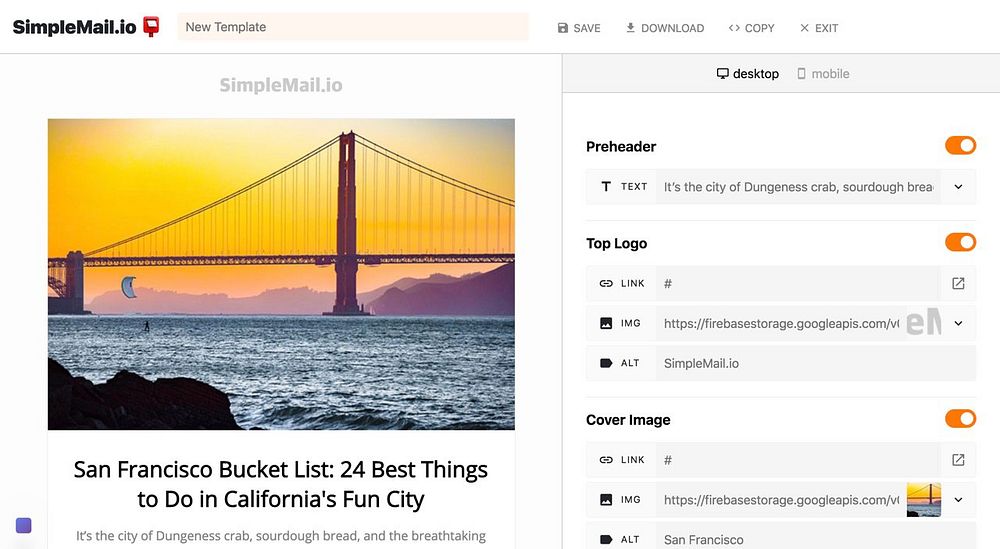This screenshot has height=549, width=1000.
Task: Disable the Preheader toggle
Action: [960, 146]
